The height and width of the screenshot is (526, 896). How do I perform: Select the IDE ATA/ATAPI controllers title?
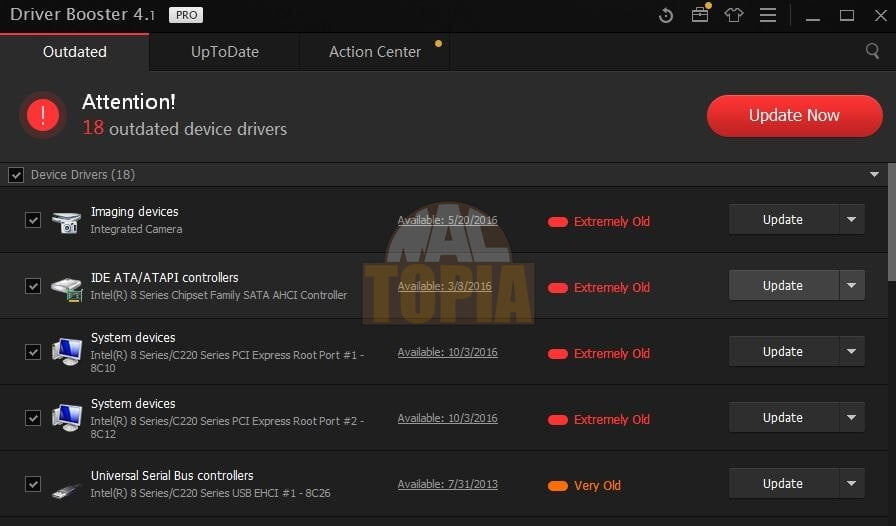coord(165,277)
